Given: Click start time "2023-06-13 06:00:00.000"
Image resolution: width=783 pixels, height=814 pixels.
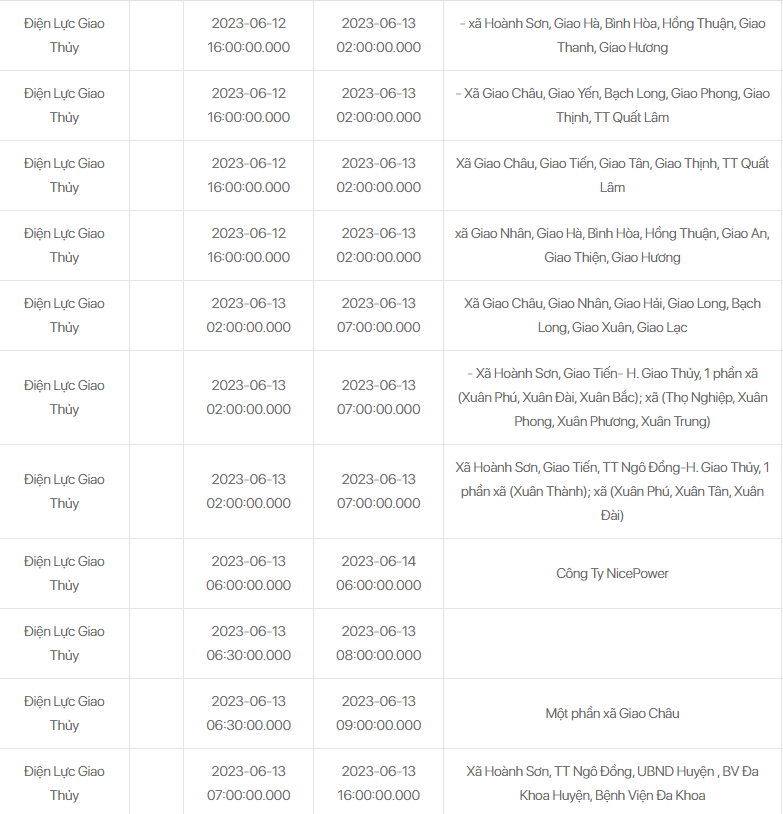Looking at the screenshot, I should pos(248,574).
